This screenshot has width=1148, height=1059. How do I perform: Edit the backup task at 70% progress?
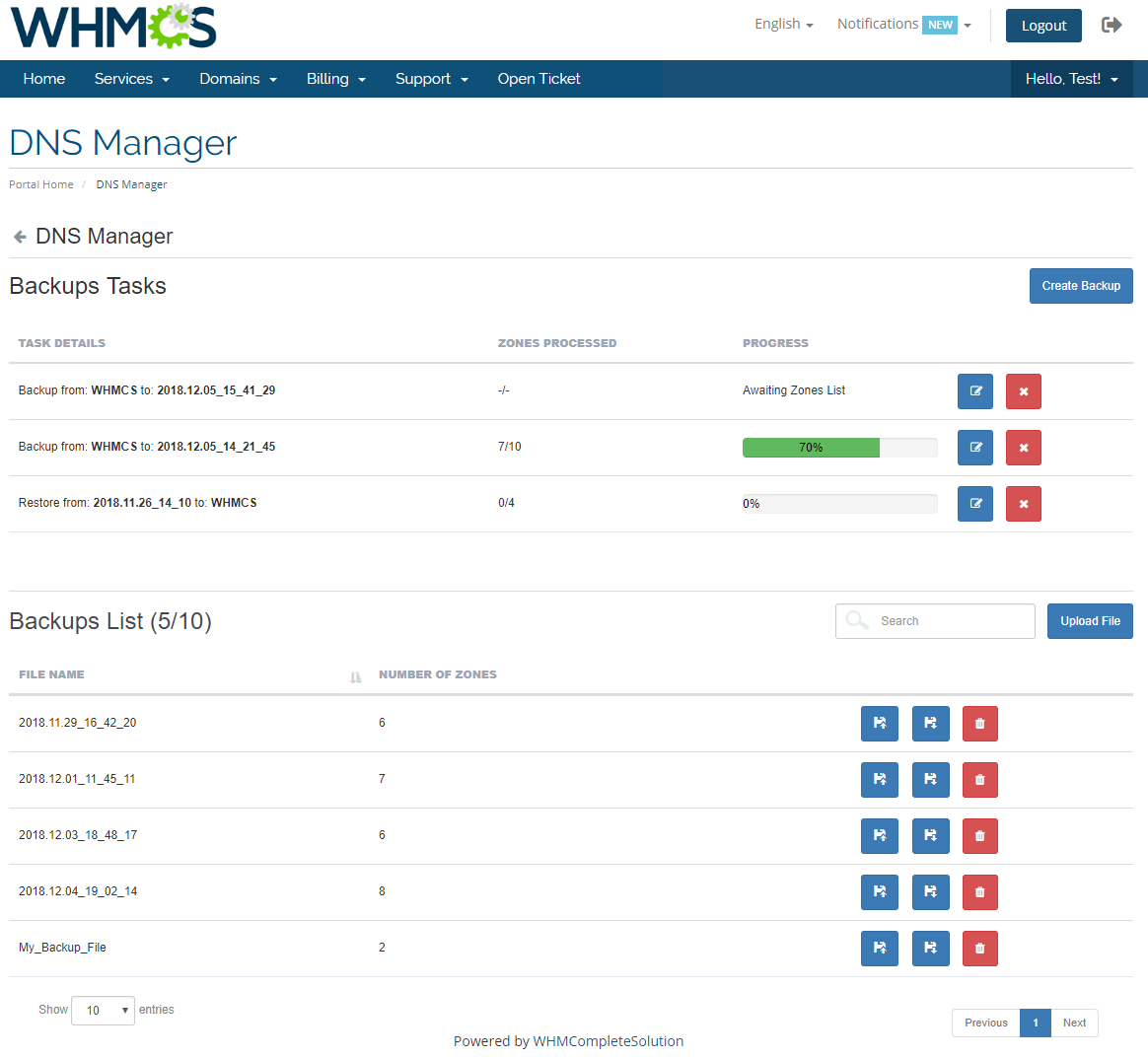pos(974,448)
